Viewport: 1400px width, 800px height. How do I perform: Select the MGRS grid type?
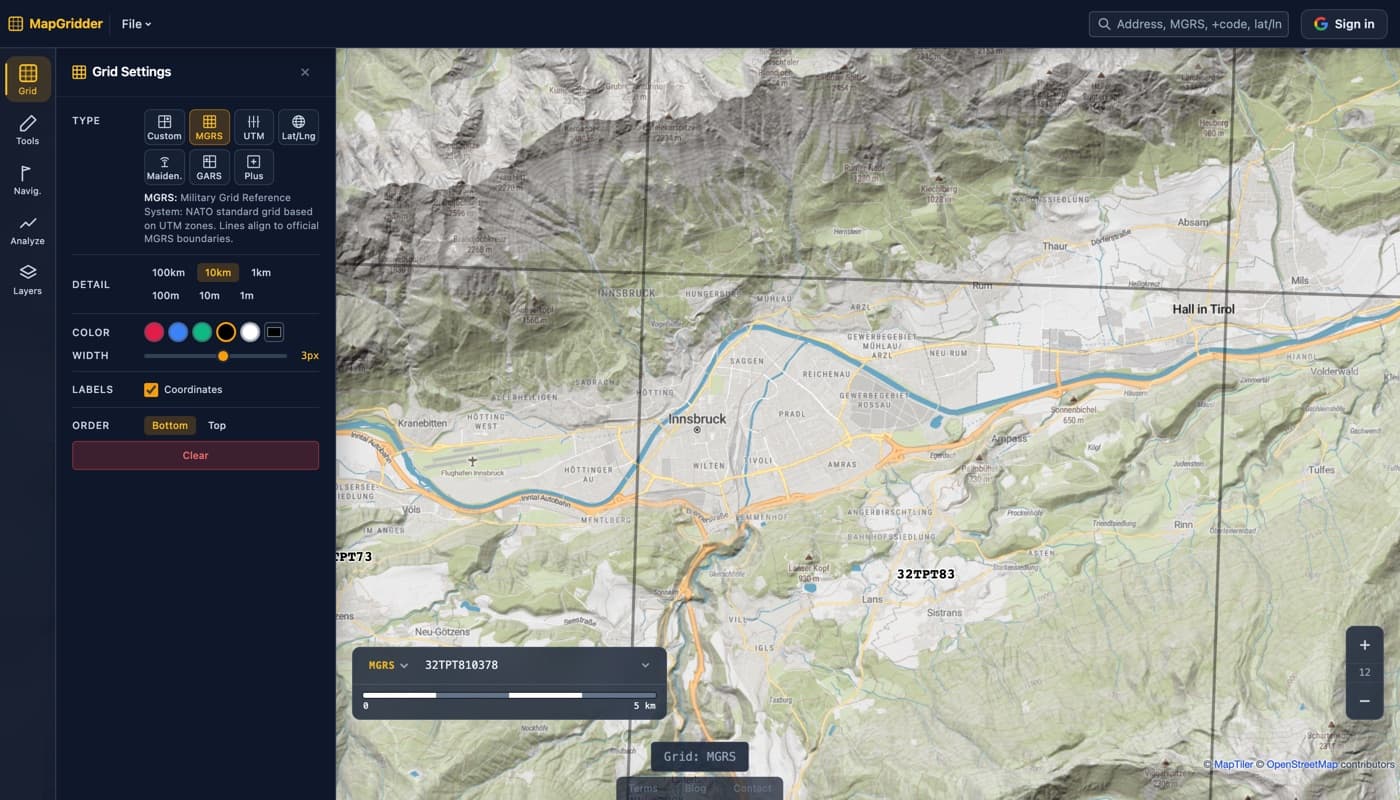pyautogui.click(x=209, y=127)
